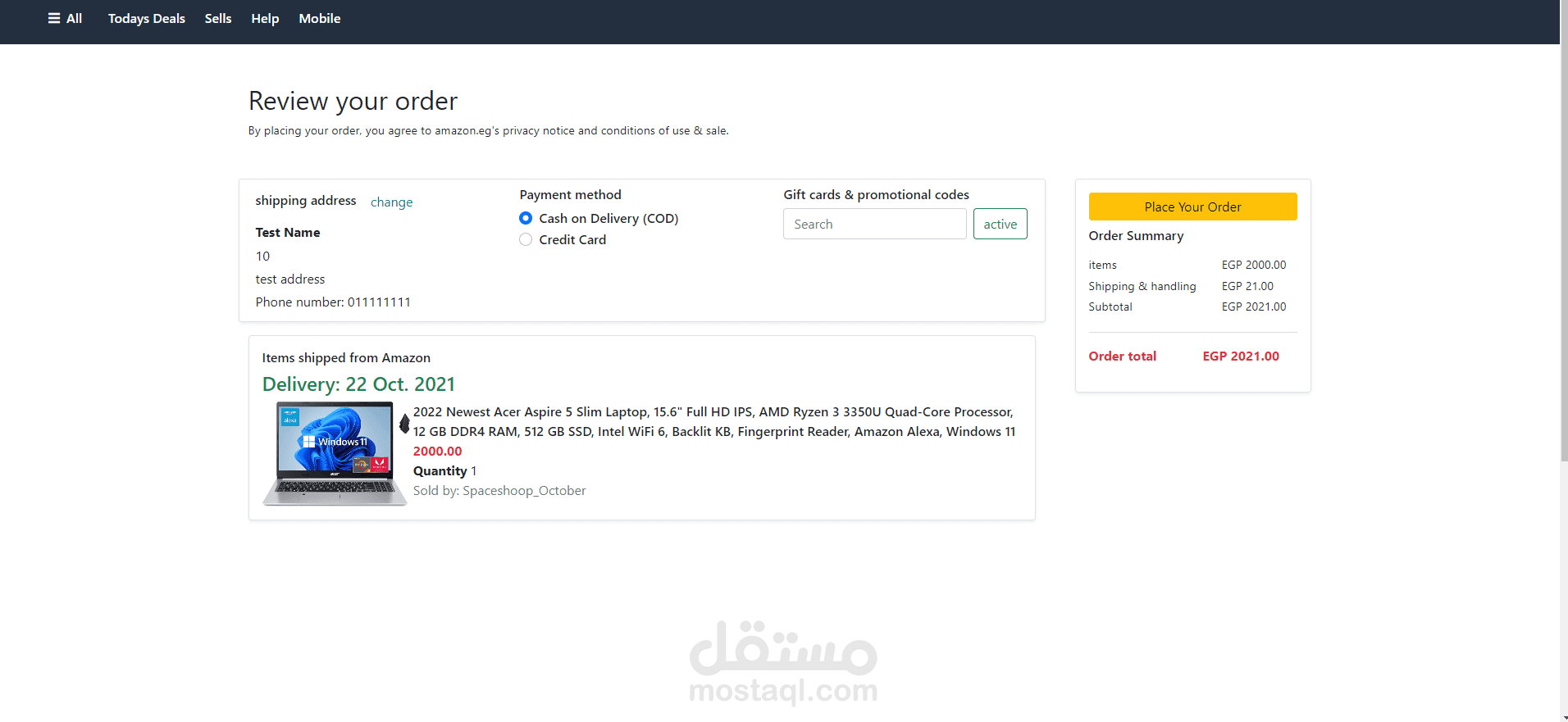Screen dimensions: 1568x722
Task: Open Todays Deals in the navbar
Action: pyautogui.click(x=147, y=18)
